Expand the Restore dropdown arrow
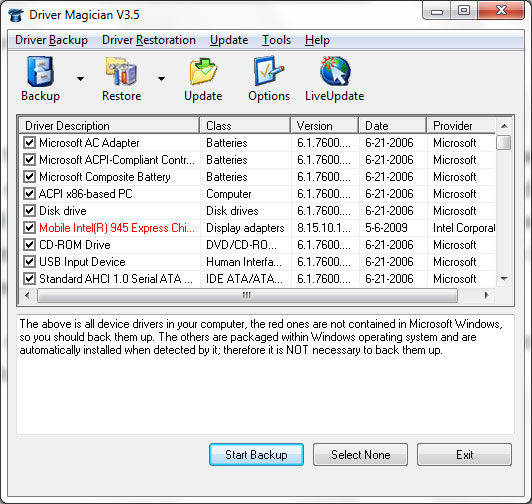The width and height of the screenshot is (532, 504). (x=162, y=79)
